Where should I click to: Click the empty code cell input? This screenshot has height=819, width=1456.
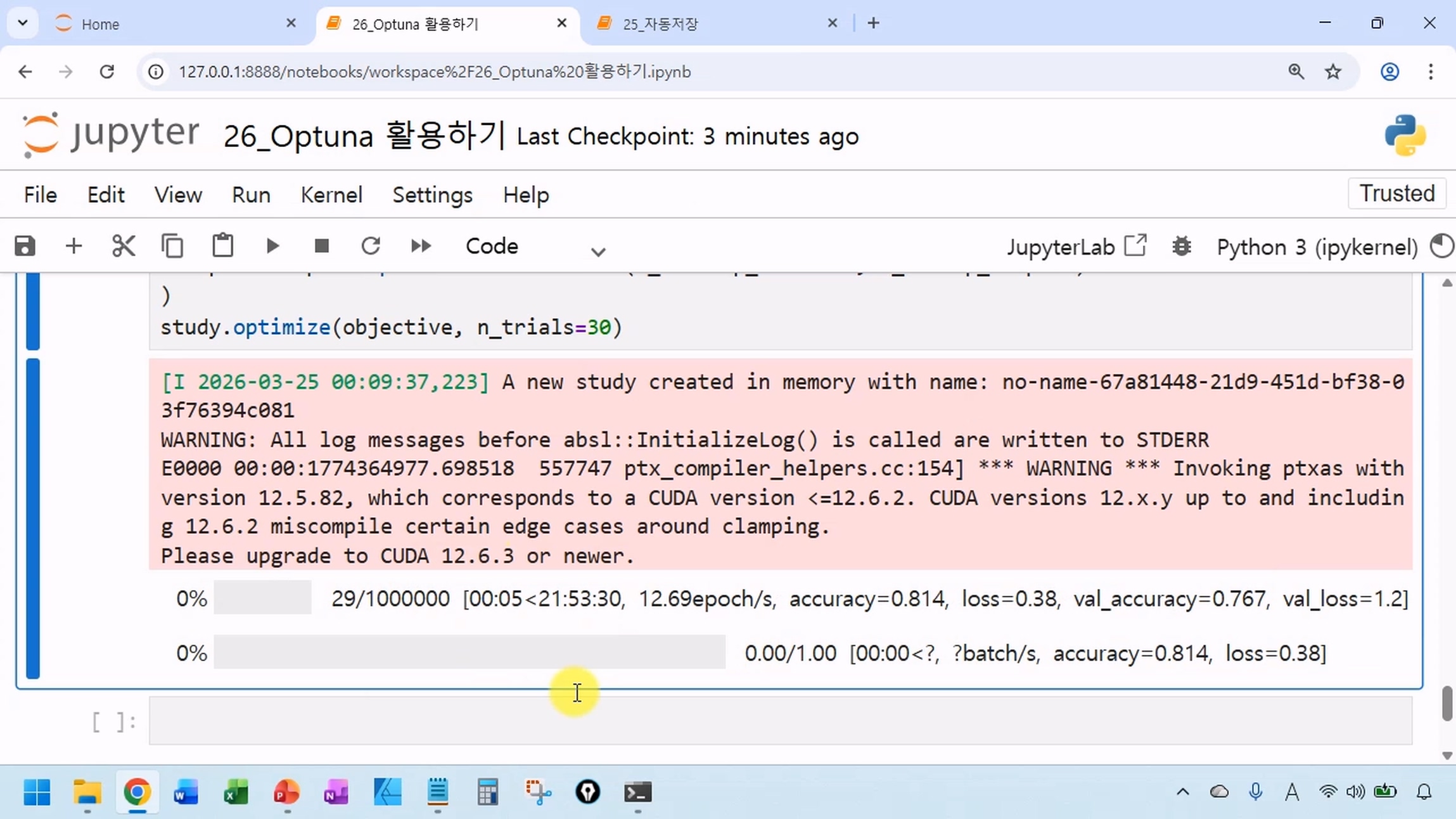[x=780, y=721]
